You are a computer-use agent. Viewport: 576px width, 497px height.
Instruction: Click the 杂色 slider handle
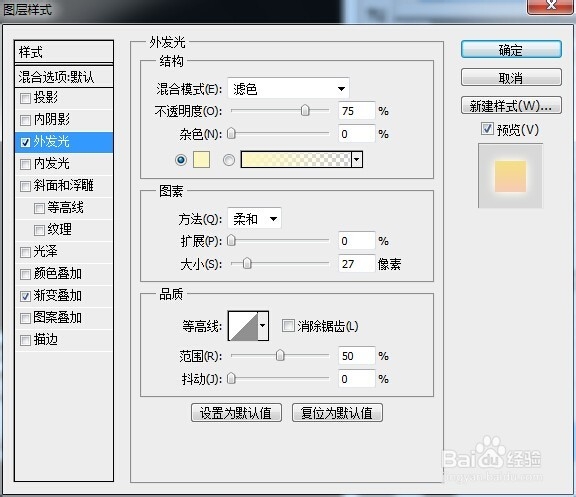231,133
